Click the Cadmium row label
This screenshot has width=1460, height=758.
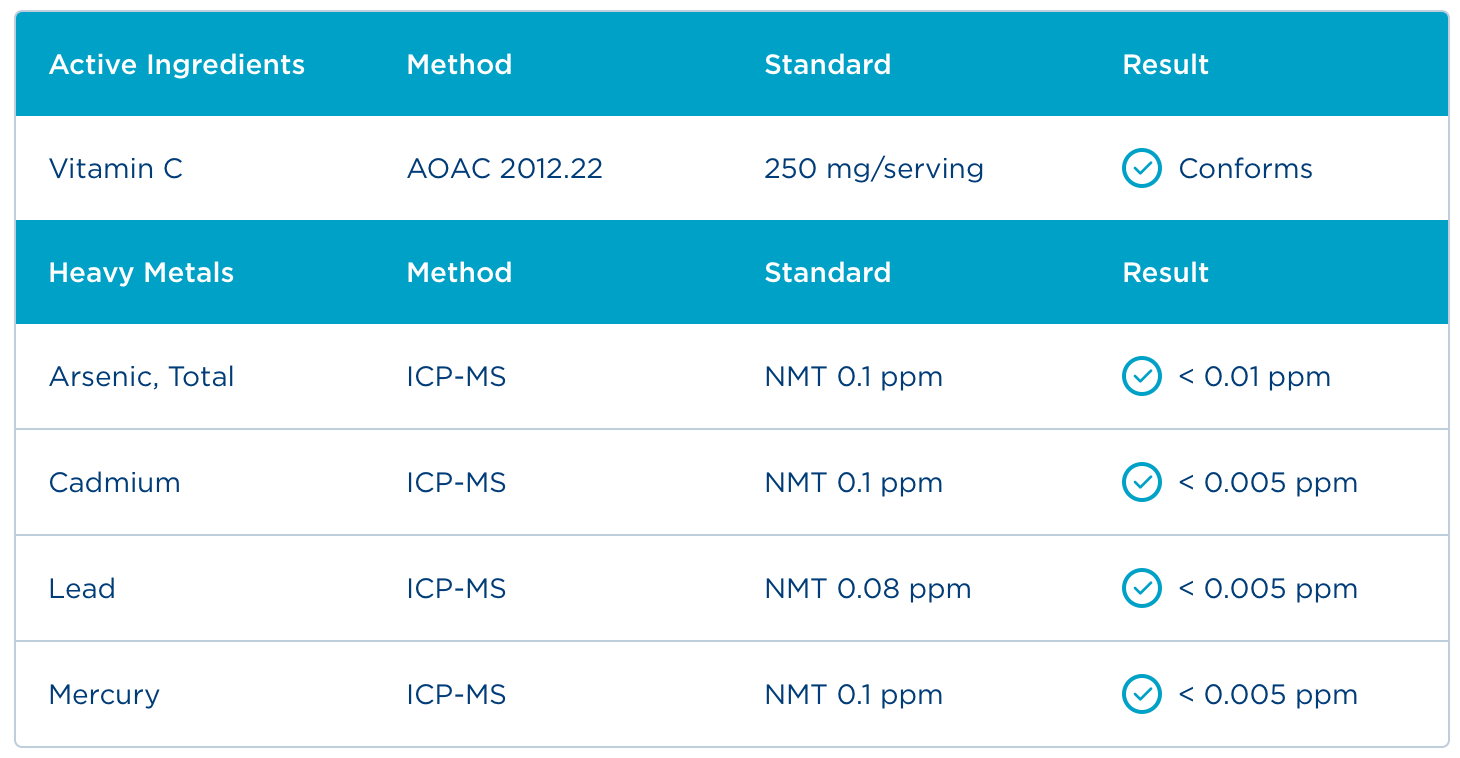point(114,483)
